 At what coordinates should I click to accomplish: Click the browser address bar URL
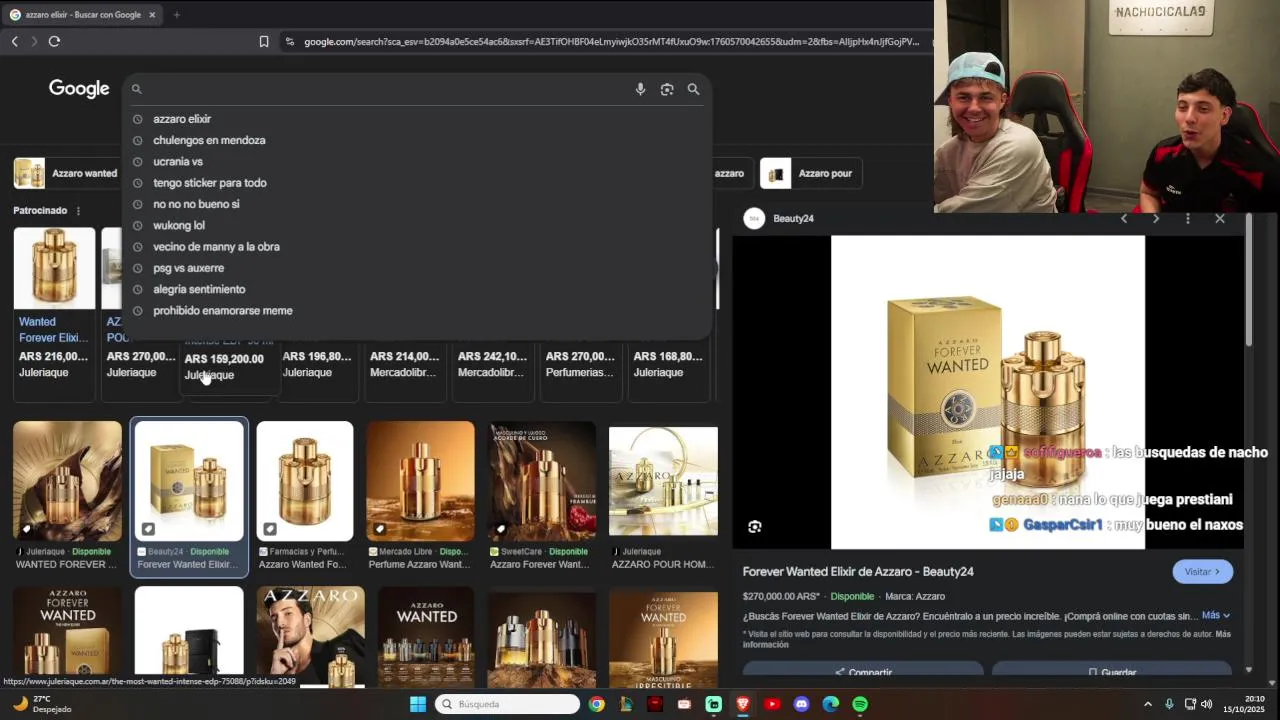(x=610, y=42)
